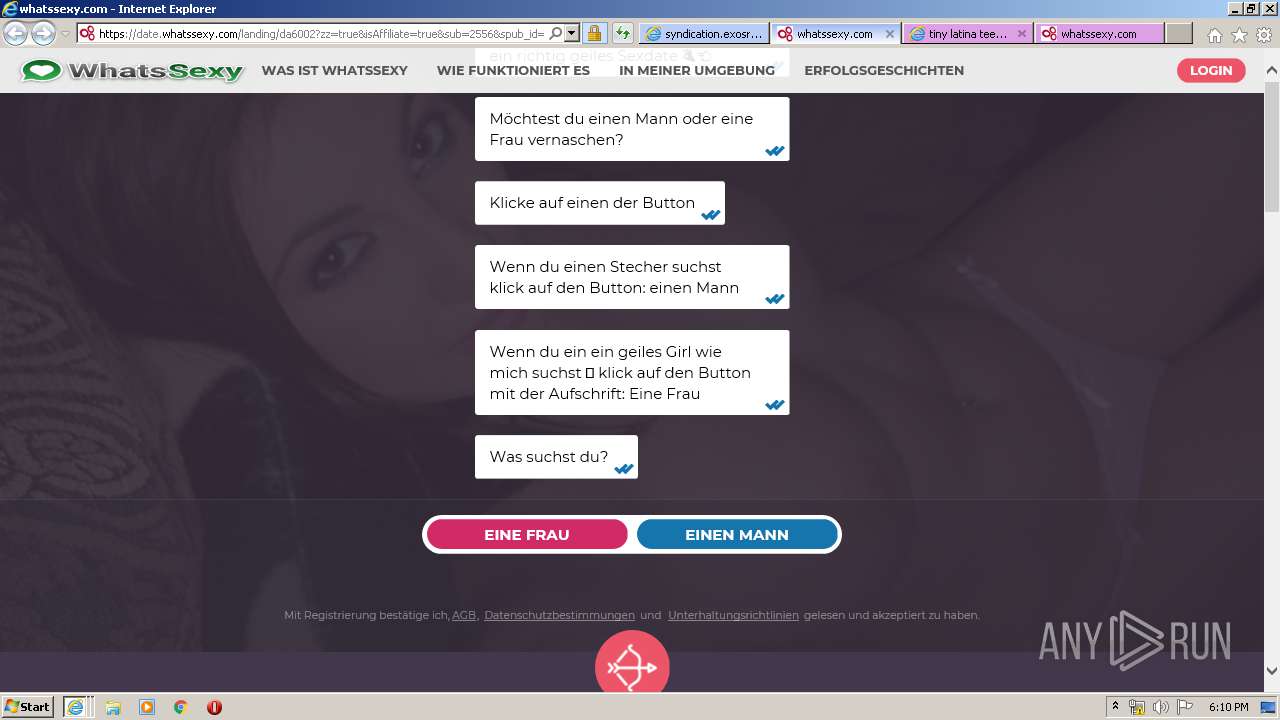Click the network tray icon
This screenshot has height=720, width=1280.
(1137, 707)
